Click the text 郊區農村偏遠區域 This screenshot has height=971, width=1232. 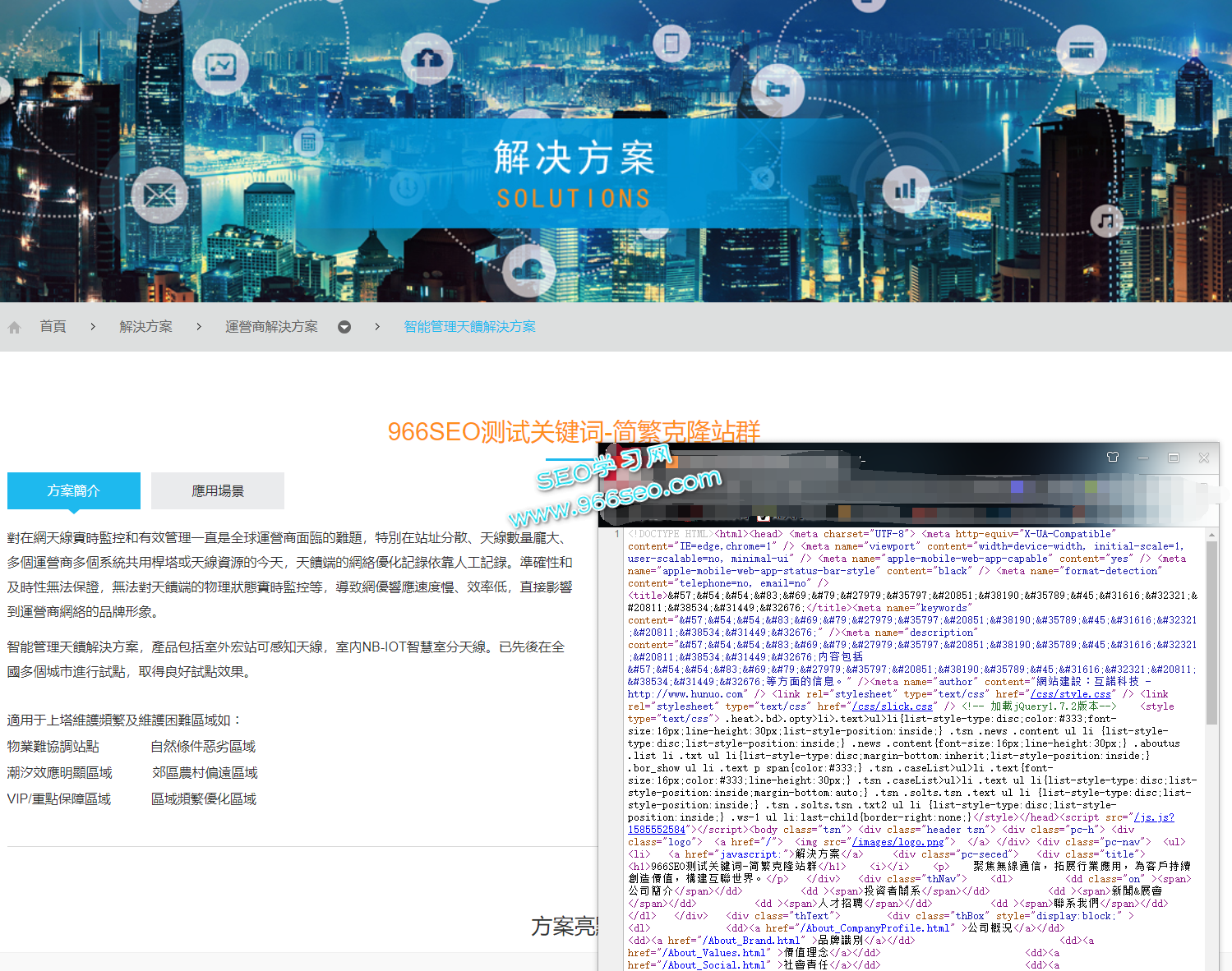point(205,772)
